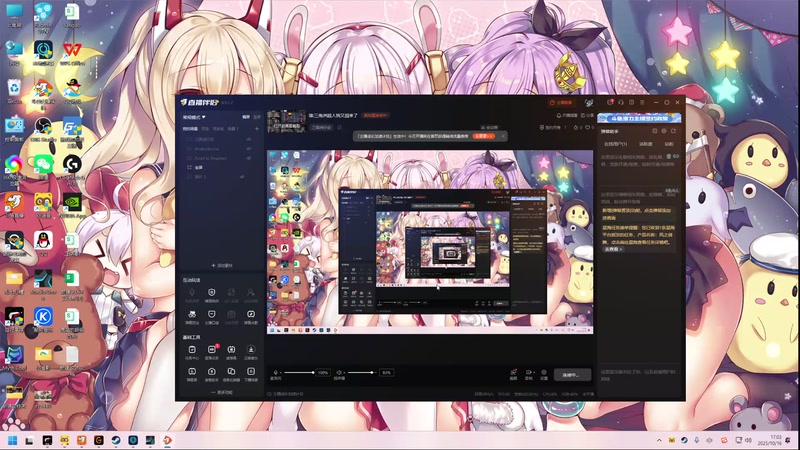Toggle visibility of 图片 2 source
The width and height of the screenshot is (800, 450).
pyautogui.click(x=242, y=177)
